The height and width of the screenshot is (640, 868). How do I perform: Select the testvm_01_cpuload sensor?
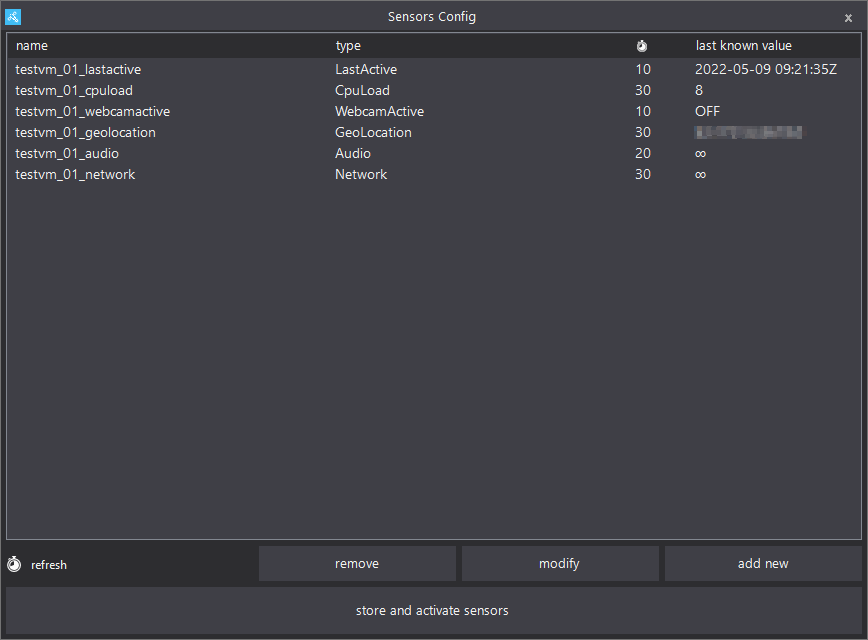(74, 91)
